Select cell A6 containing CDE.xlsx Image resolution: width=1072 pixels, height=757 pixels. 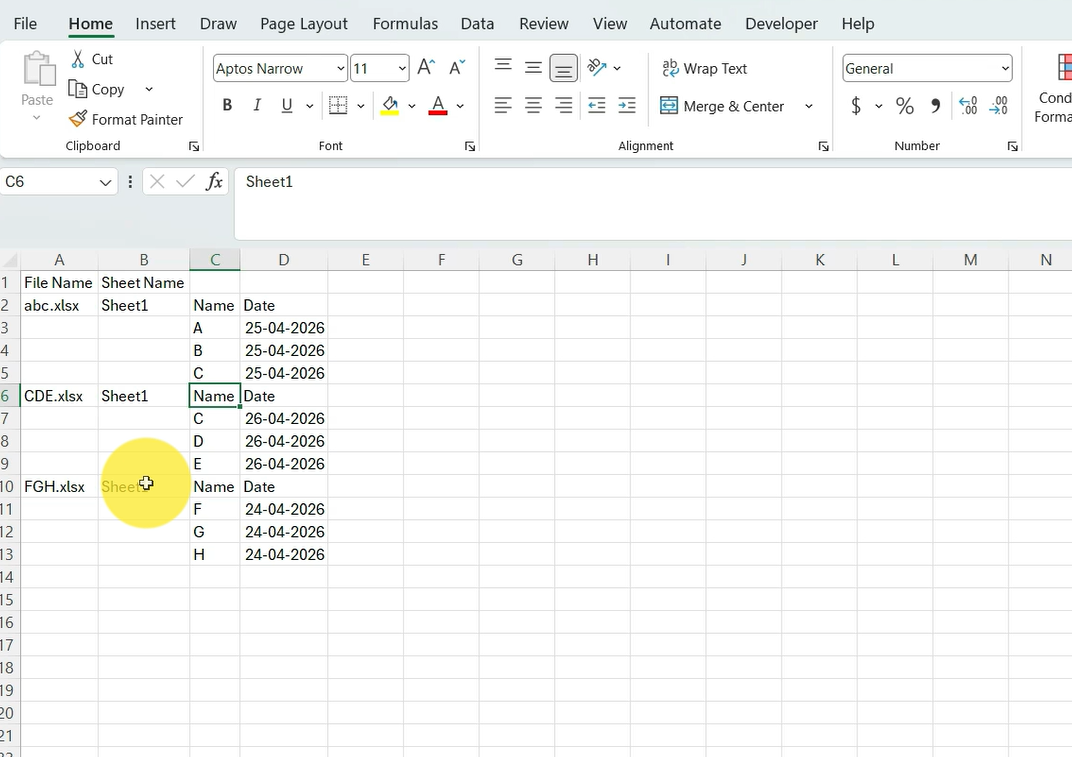tap(59, 396)
